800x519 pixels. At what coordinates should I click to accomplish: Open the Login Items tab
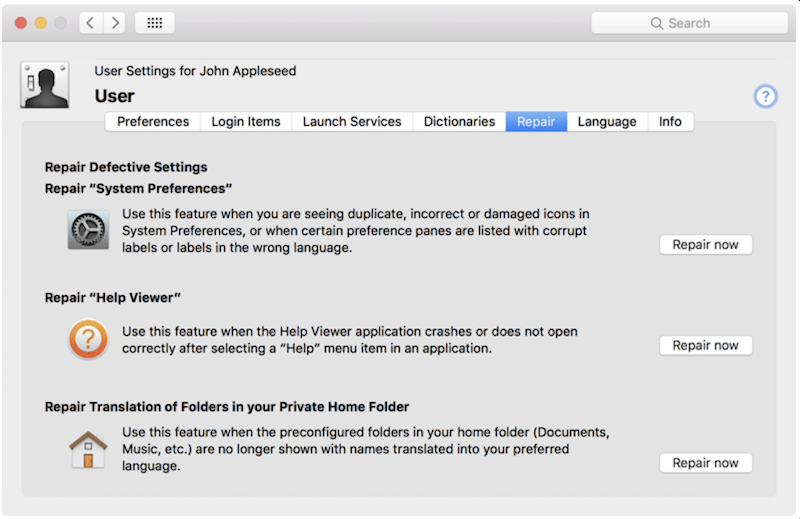pyautogui.click(x=246, y=121)
